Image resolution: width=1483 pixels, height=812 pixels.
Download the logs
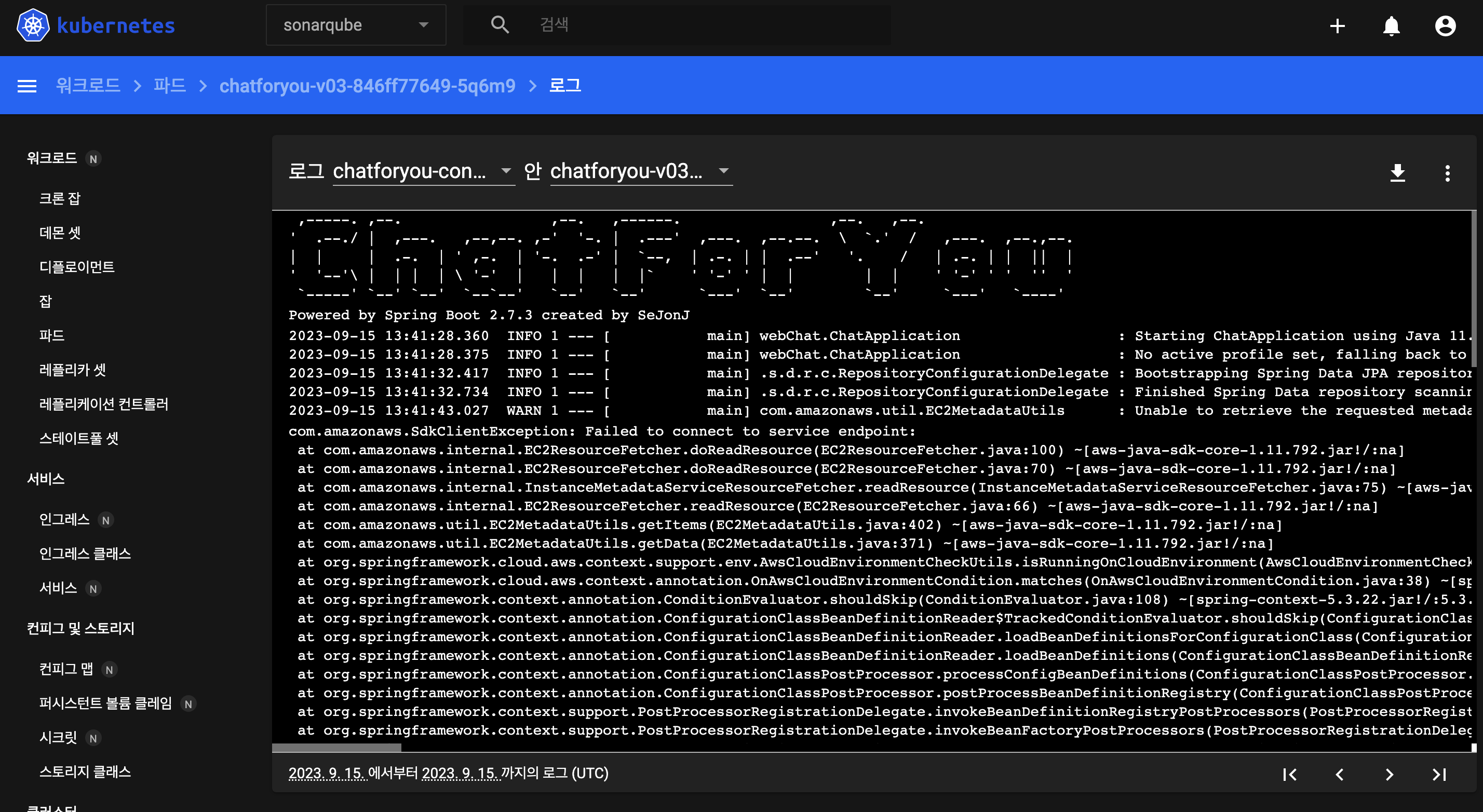[1397, 173]
